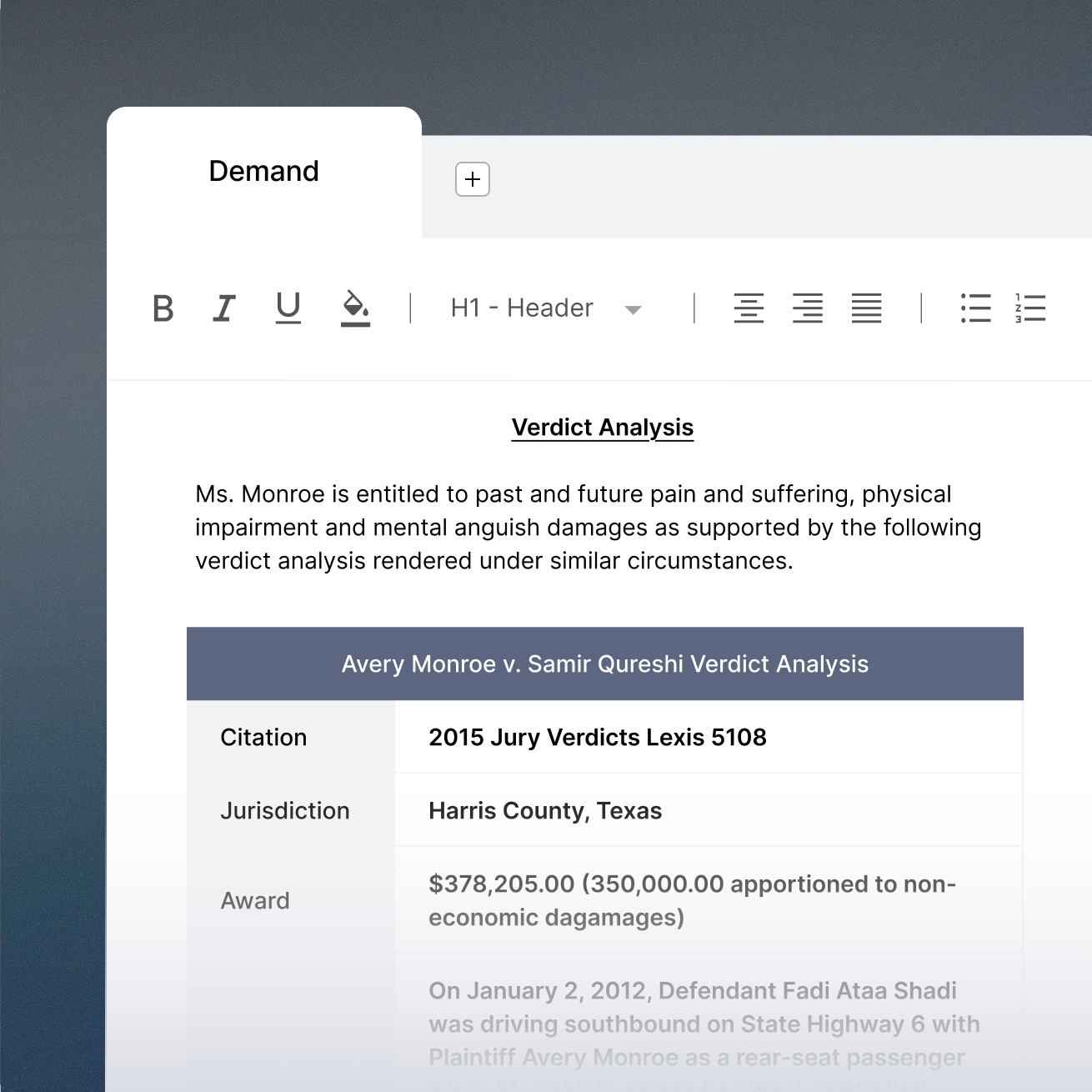Viewport: 1092px width, 1092px height.
Task: Select the table title header row
Action: tap(604, 664)
